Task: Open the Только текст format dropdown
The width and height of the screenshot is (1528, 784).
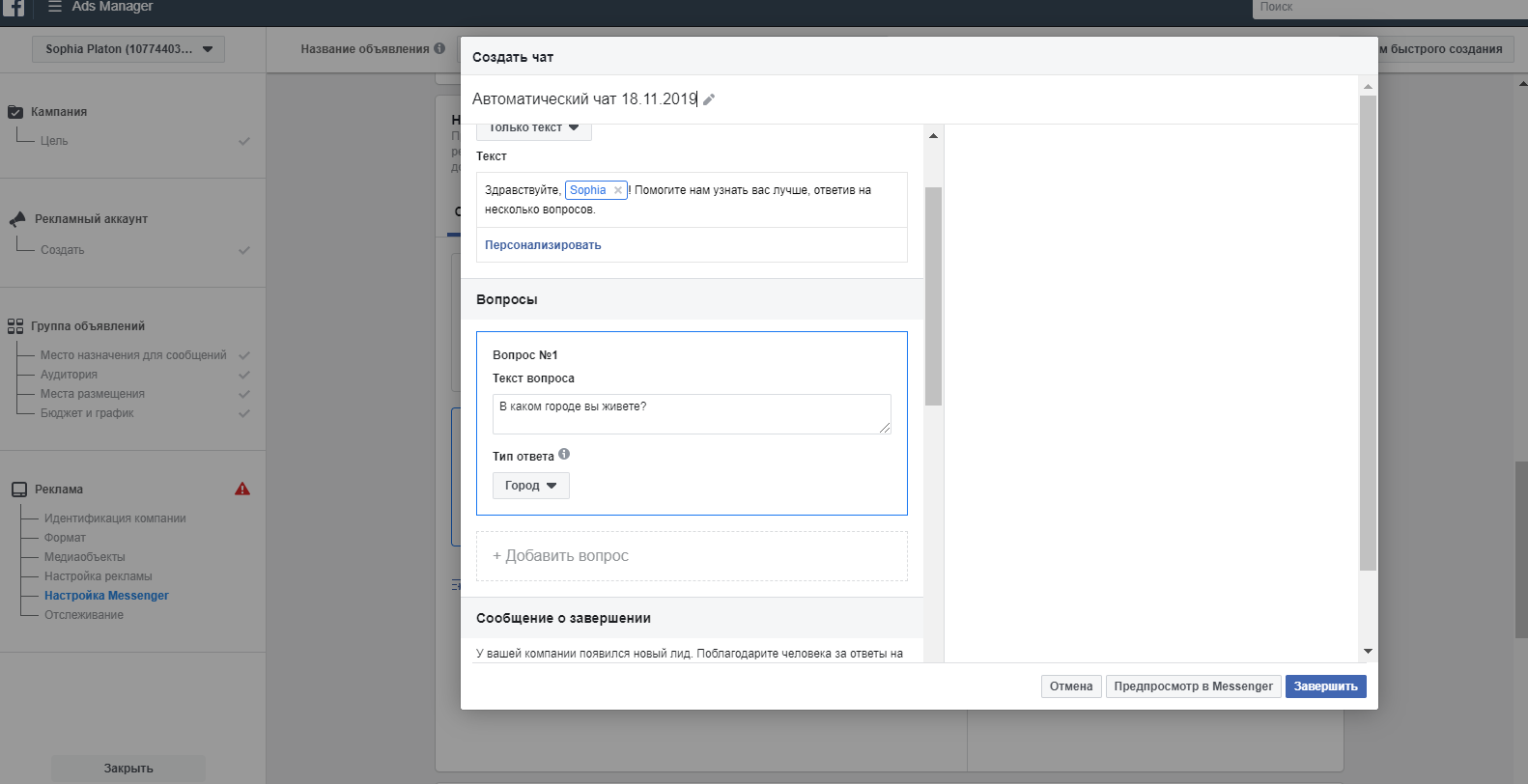Action: (x=533, y=128)
